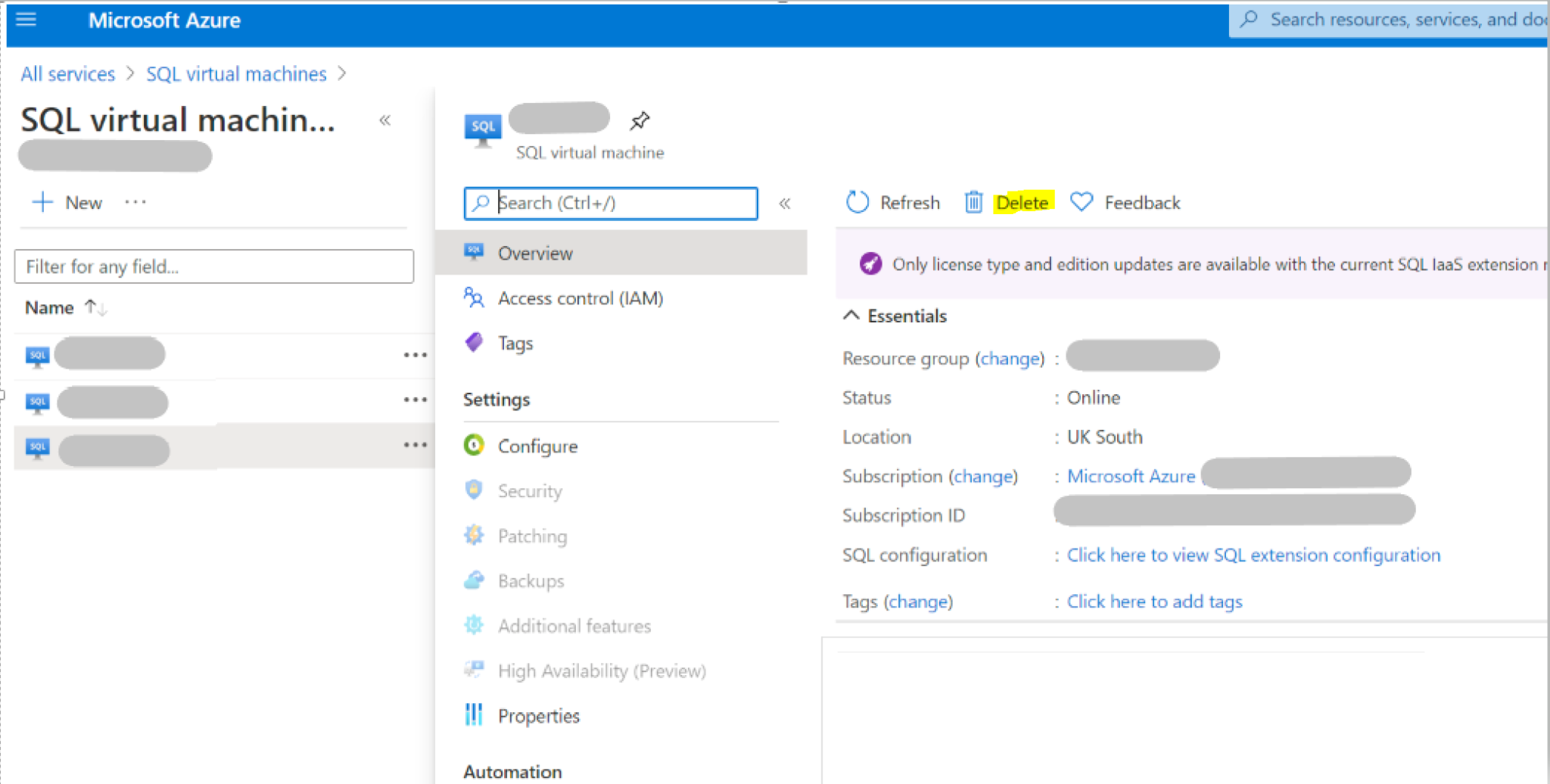Click the 'Online' status value
This screenshot has width=1550, height=784.
1093,397
